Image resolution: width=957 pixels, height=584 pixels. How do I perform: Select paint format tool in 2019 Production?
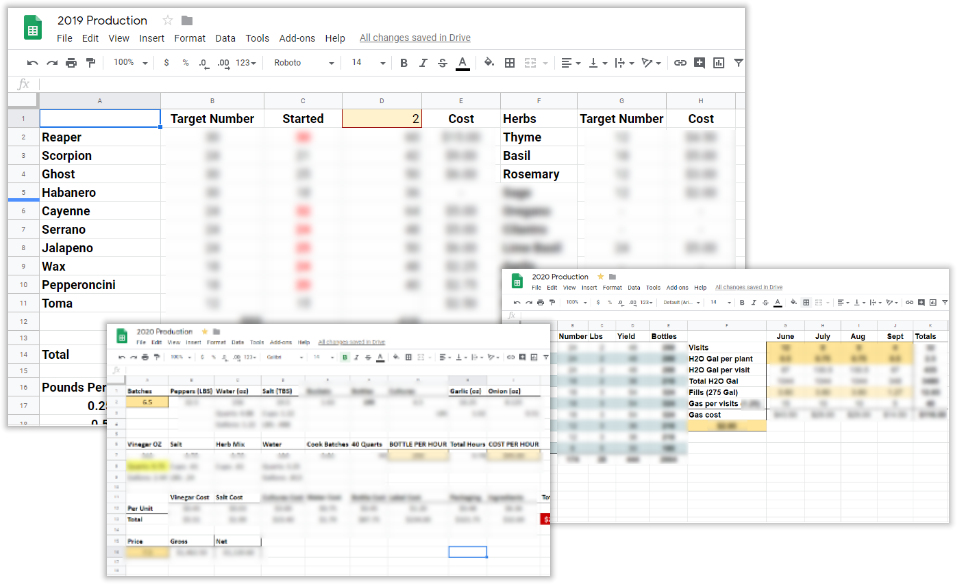91,63
